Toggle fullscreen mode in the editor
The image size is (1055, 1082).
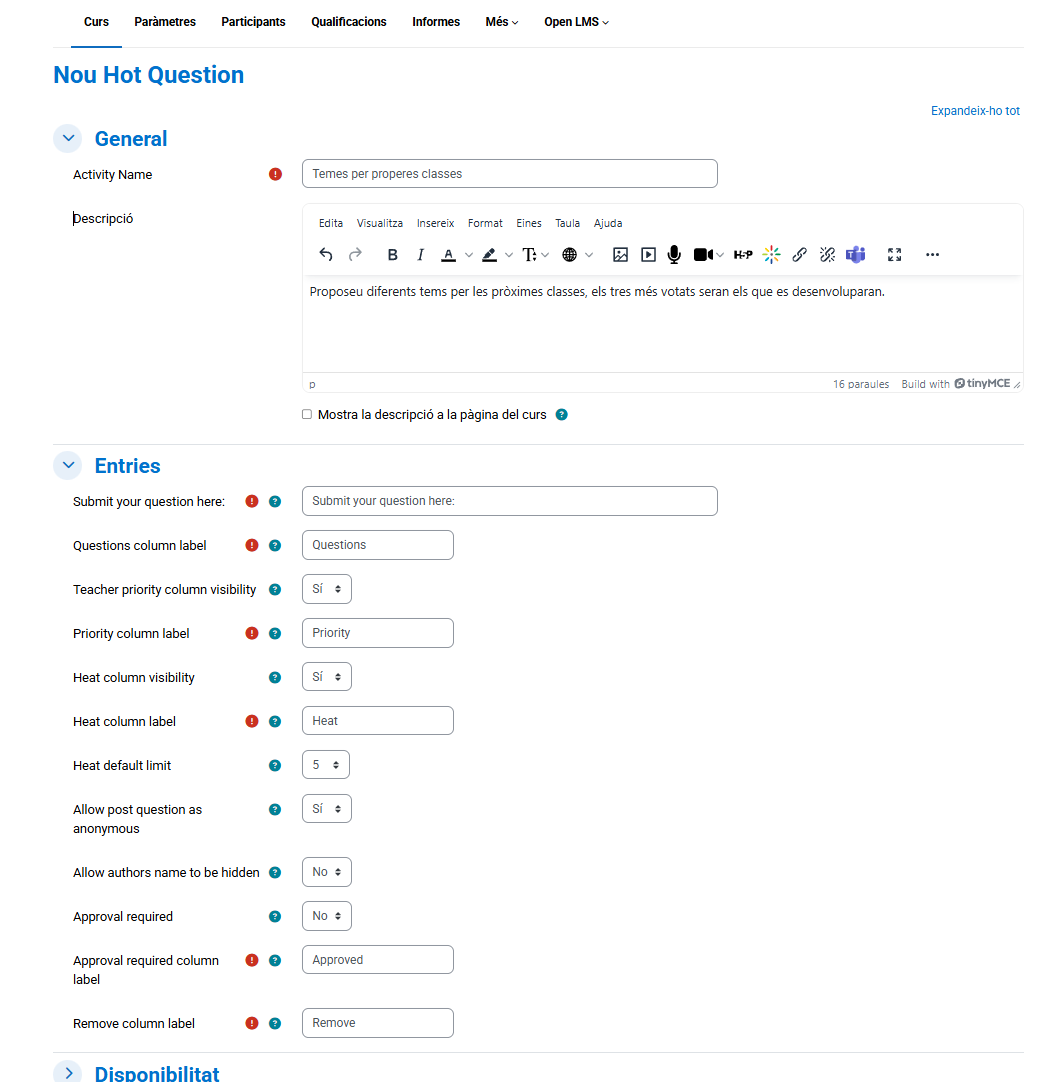pos(895,255)
